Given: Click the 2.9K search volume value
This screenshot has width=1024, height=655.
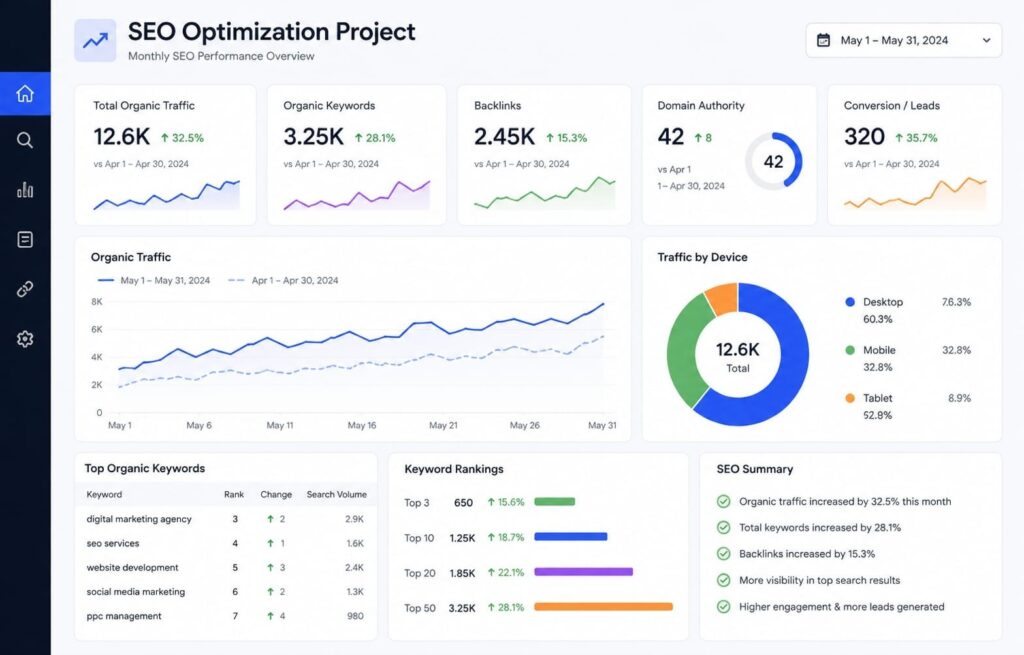Looking at the screenshot, I should 355,519.
